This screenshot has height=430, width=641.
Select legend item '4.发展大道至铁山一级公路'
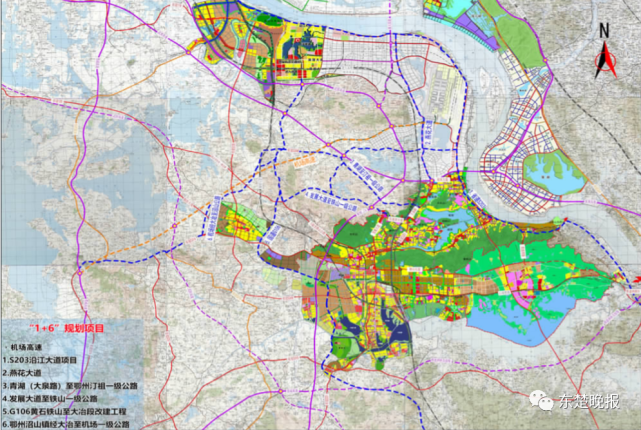(50, 398)
